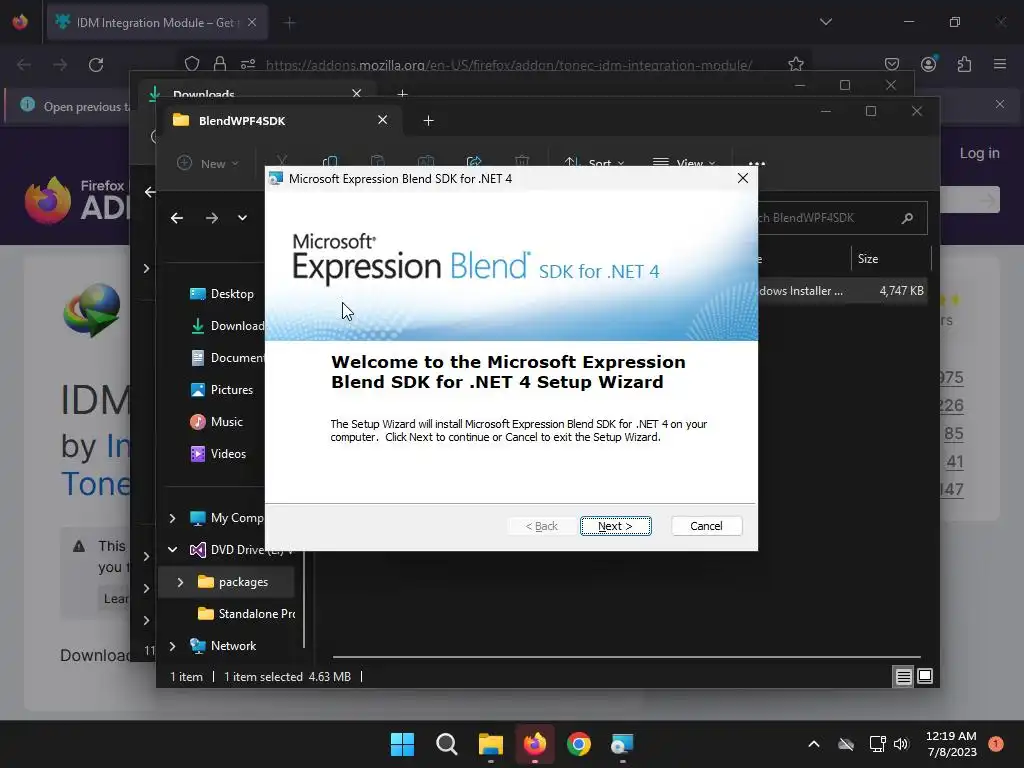
Task: Open Music folder in sidebar
Action: coord(216,422)
